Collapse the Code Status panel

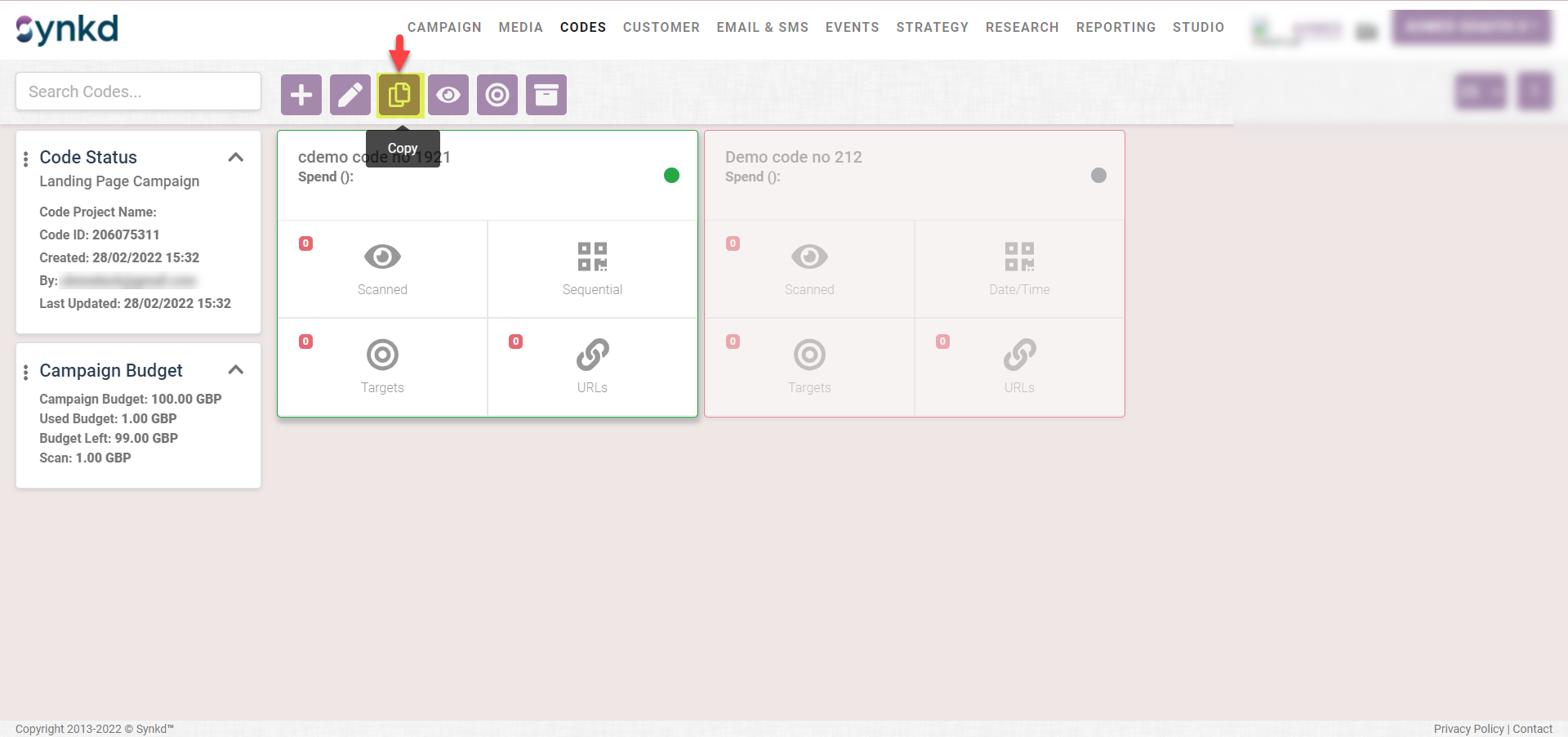point(236,157)
